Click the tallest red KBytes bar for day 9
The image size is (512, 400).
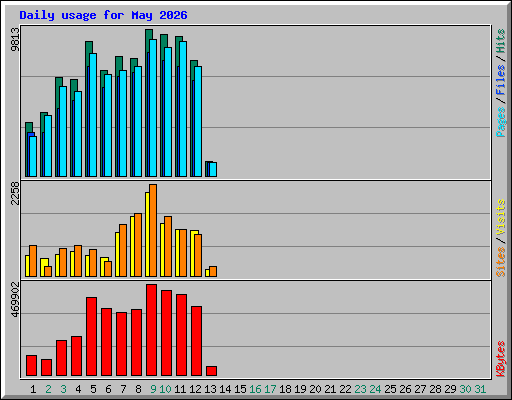pyautogui.click(x=151, y=330)
